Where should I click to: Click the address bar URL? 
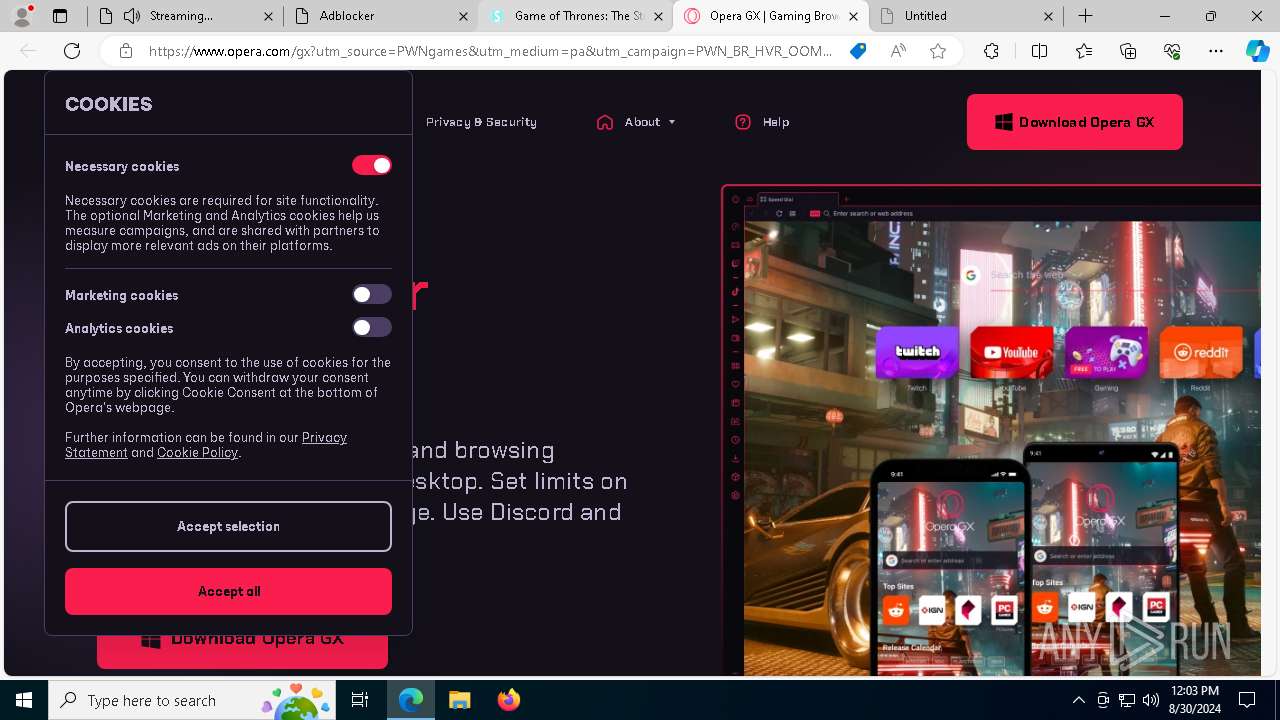[x=490, y=51]
